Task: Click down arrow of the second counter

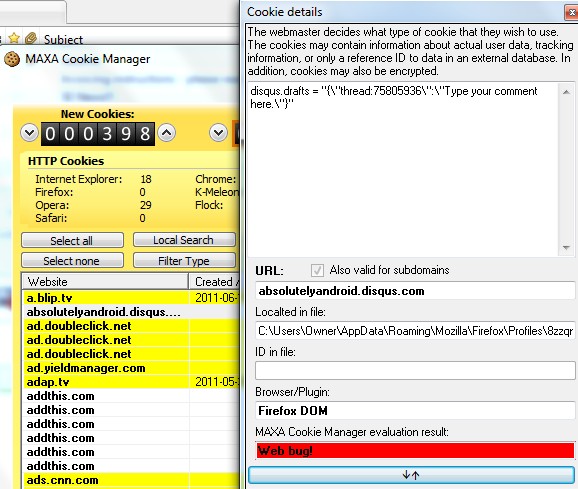Action: coord(218,133)
